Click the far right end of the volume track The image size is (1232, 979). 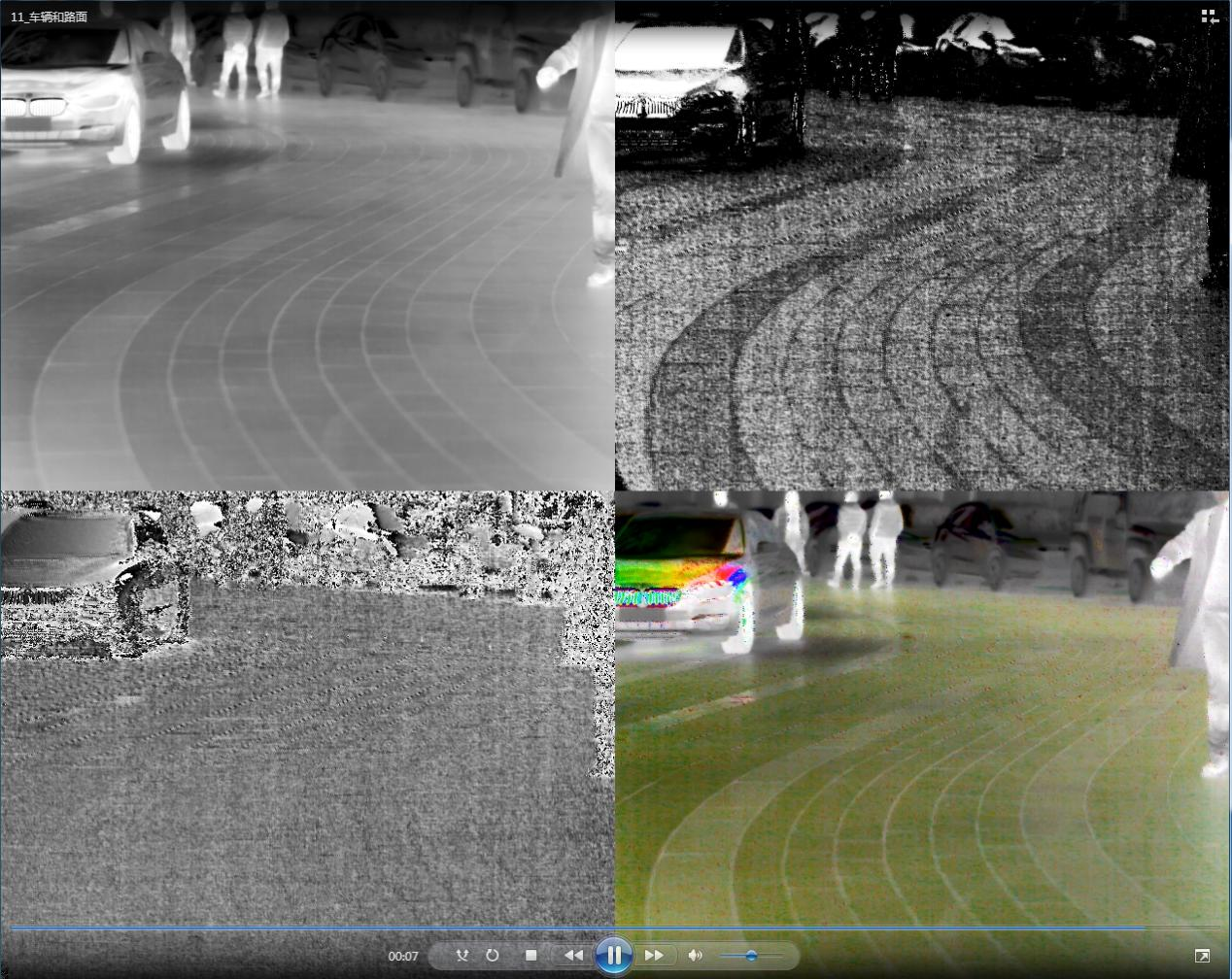click(x=781, y=956)
